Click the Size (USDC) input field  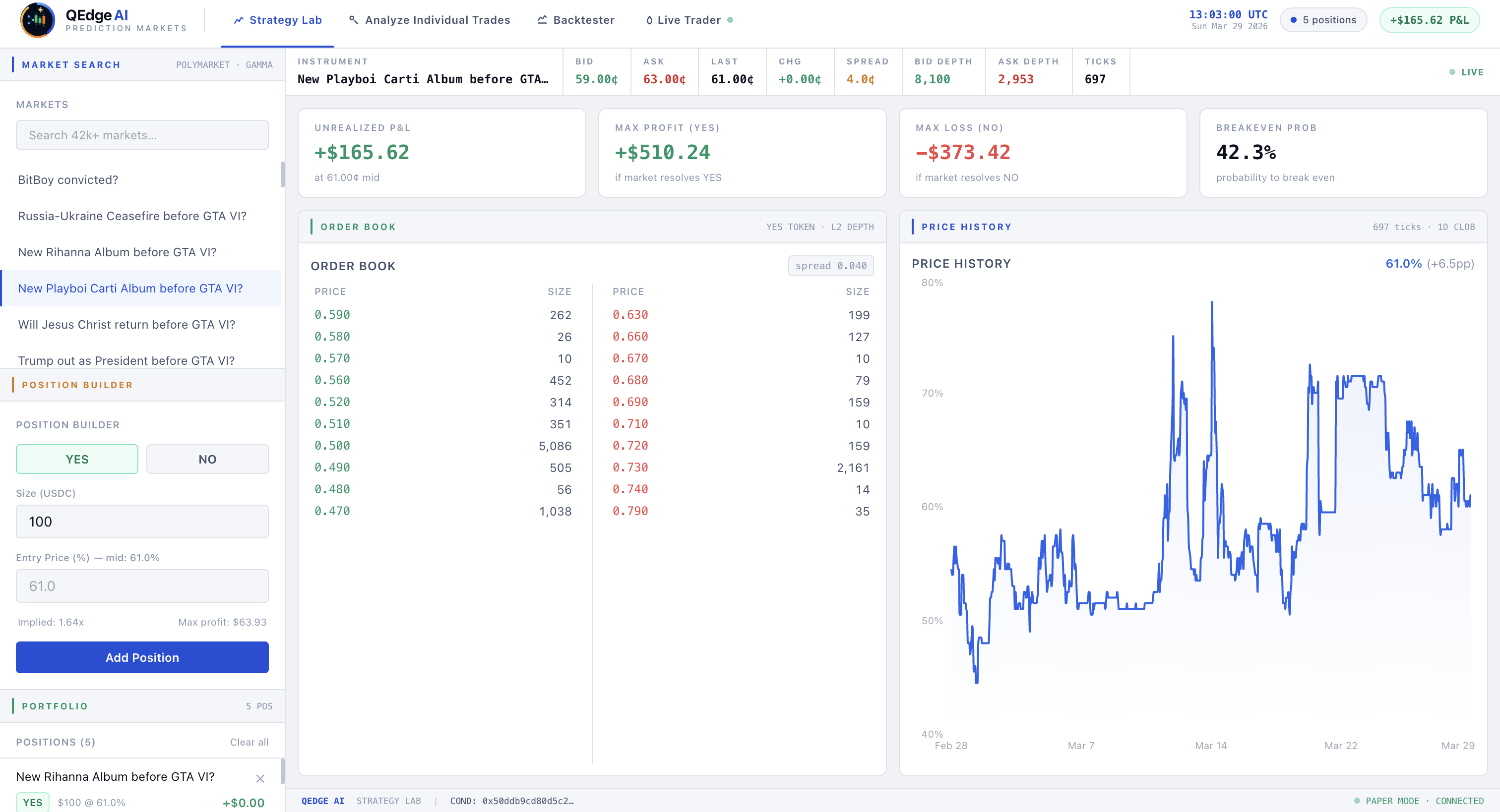coord(142,522)
